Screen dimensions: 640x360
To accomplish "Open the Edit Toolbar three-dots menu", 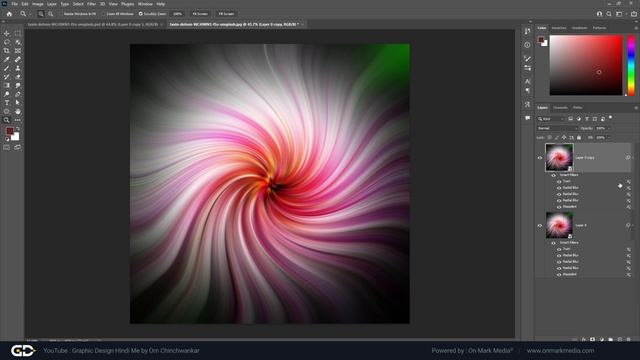I will [18, 120].
